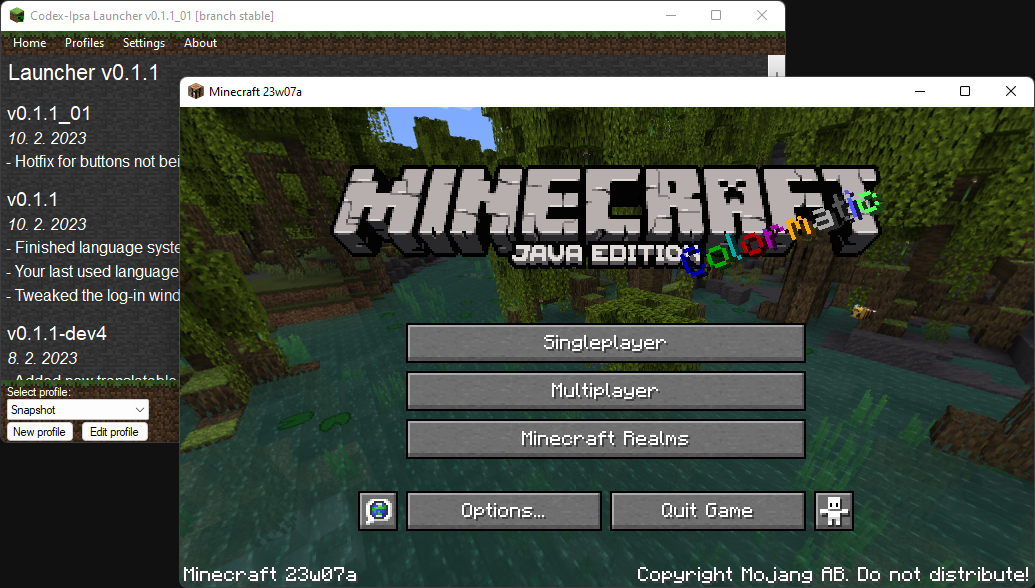
Task: Open the Options... screen
Action: (503, 511)
